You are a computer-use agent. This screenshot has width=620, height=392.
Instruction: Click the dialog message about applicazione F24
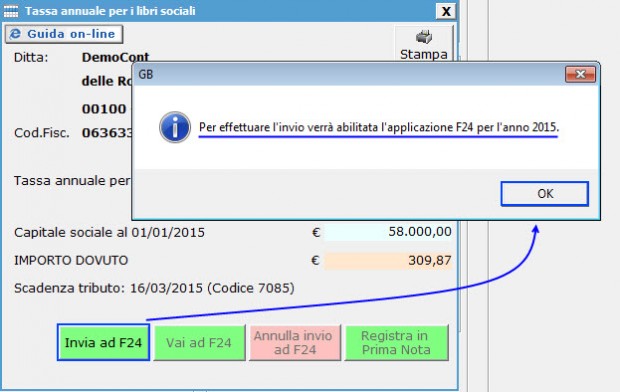click(x=379, y=127)
